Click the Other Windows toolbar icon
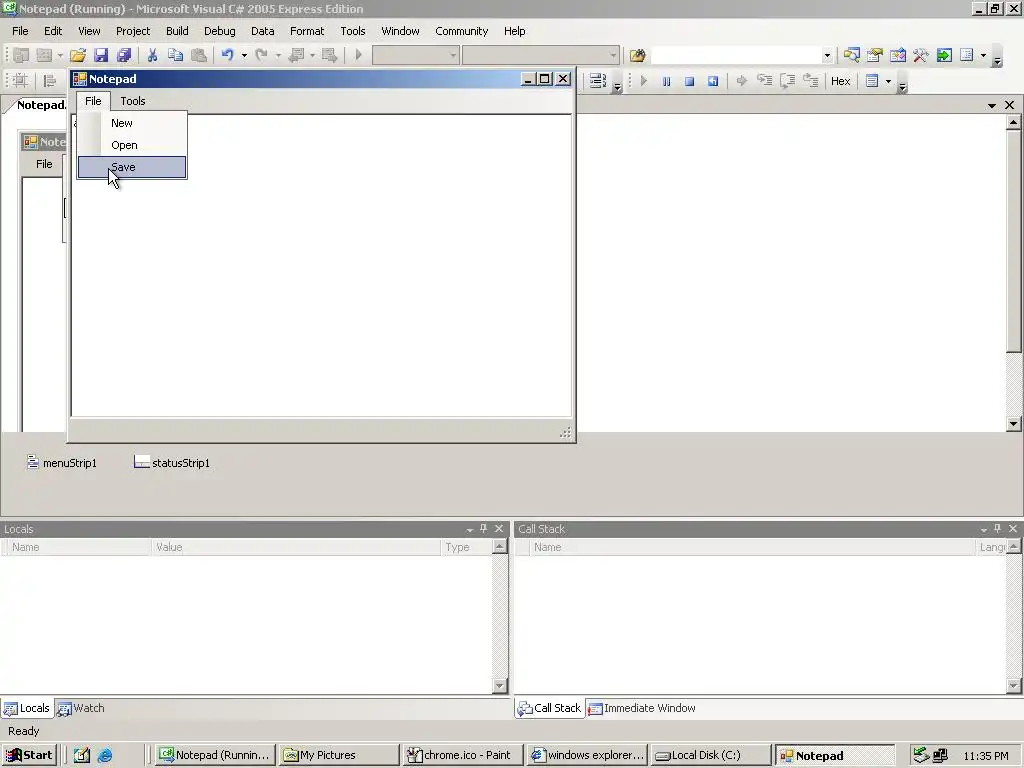This screenshot has width=1024, height=768. (967, 56)
